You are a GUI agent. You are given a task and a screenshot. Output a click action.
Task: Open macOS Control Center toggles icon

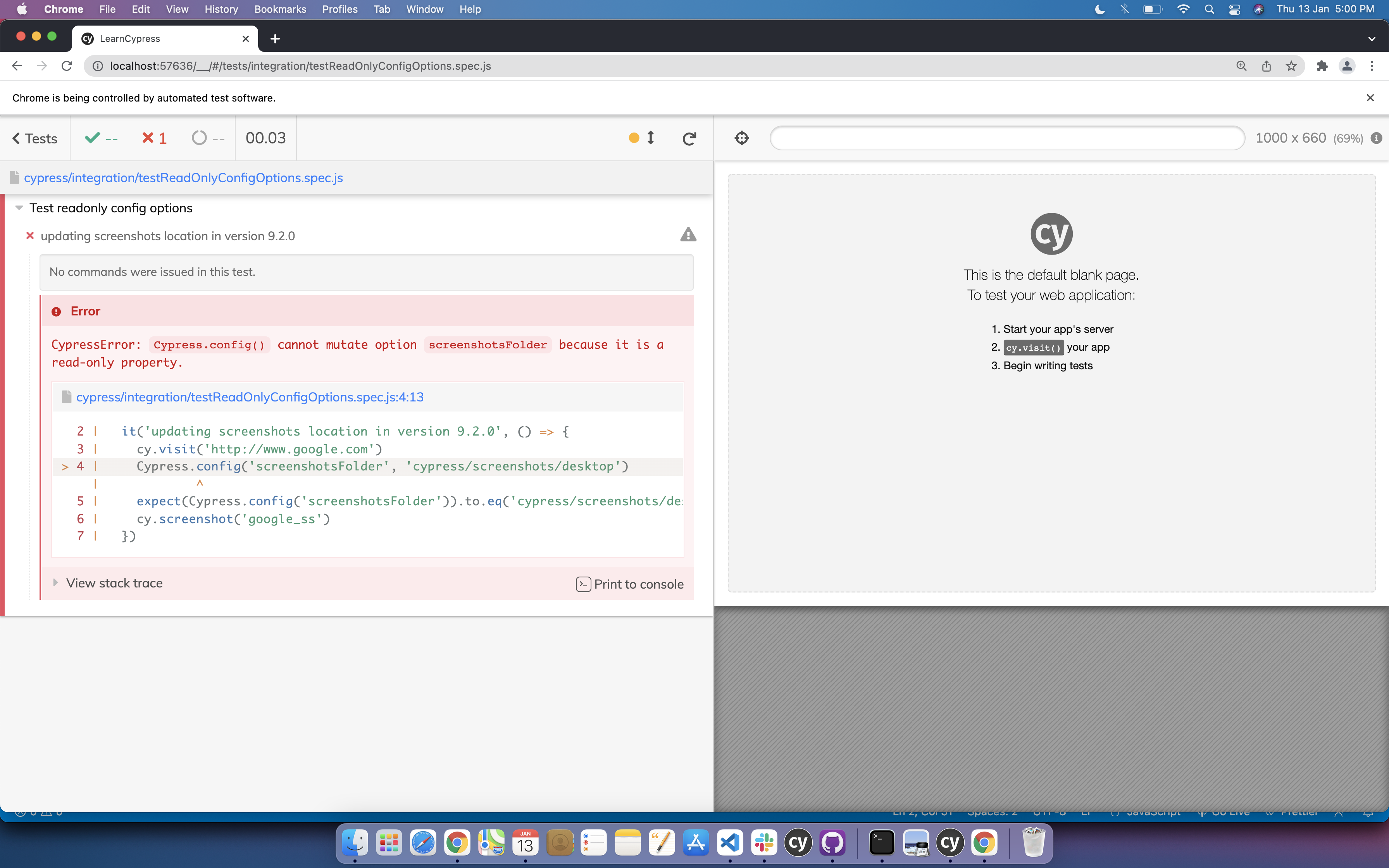click(1234, 9)
